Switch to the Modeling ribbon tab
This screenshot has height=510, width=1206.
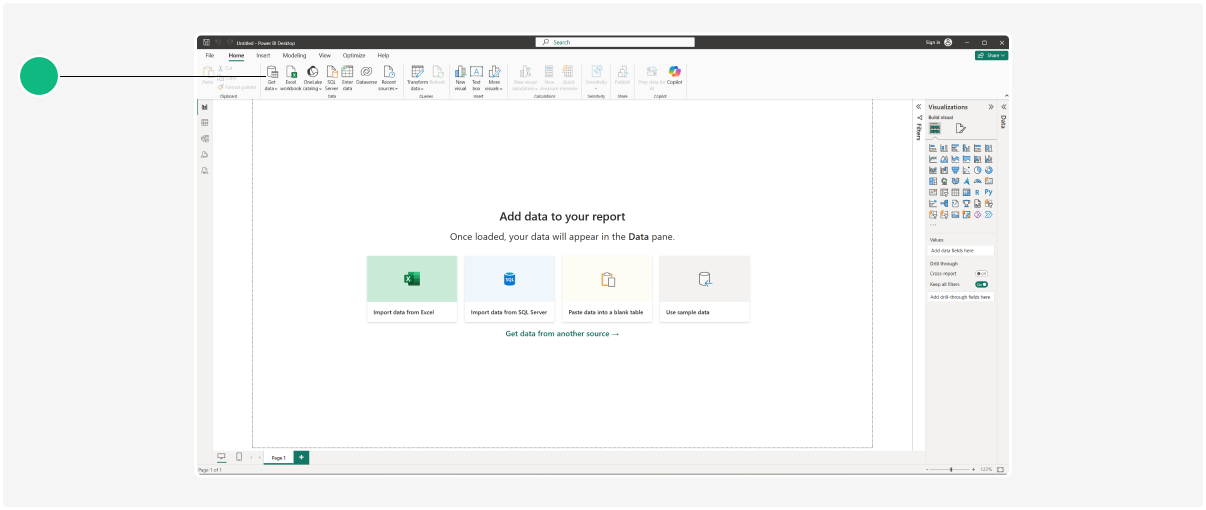(294, 55)
